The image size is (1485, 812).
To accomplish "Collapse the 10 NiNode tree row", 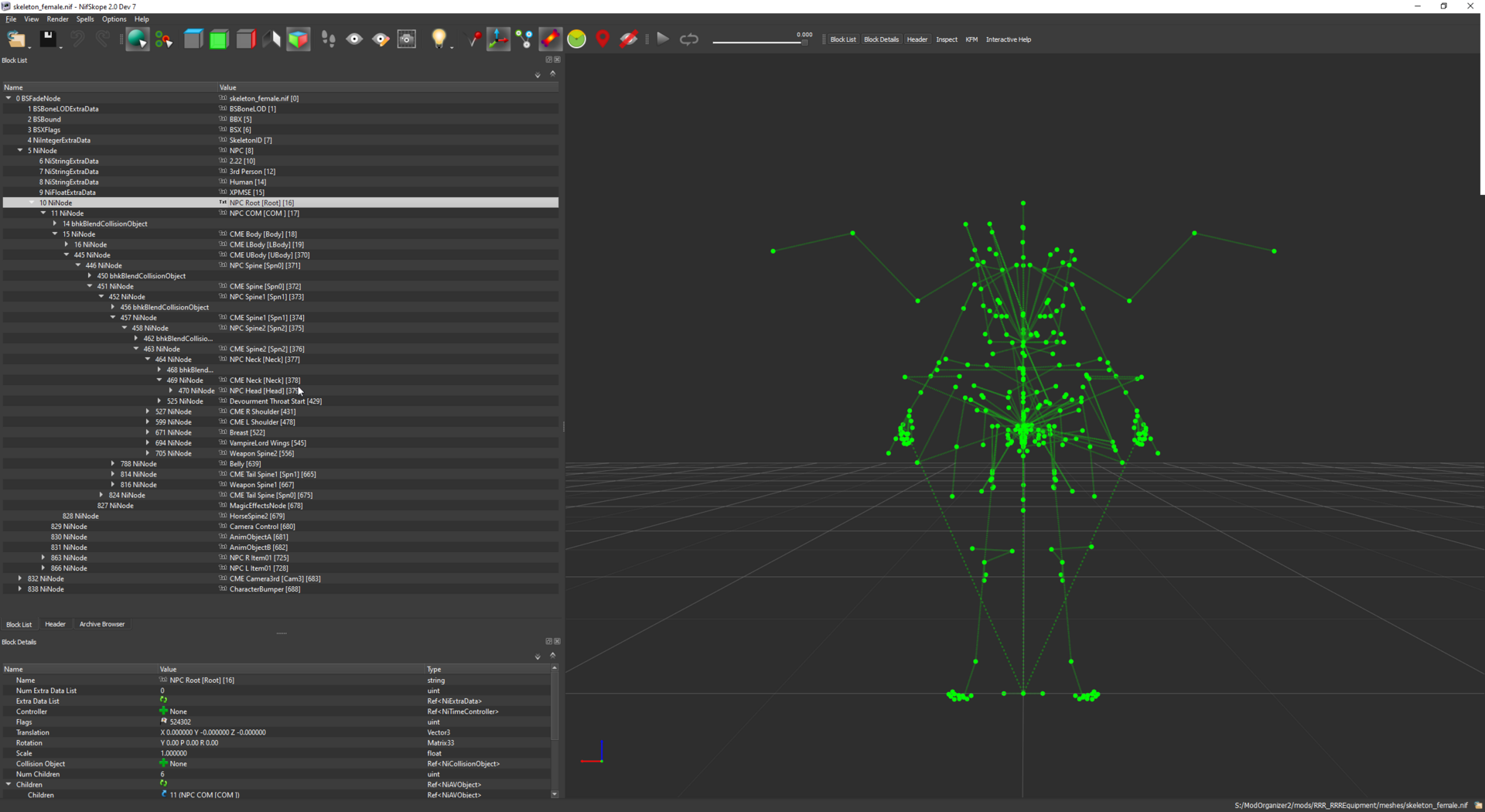I will point(32,203).
